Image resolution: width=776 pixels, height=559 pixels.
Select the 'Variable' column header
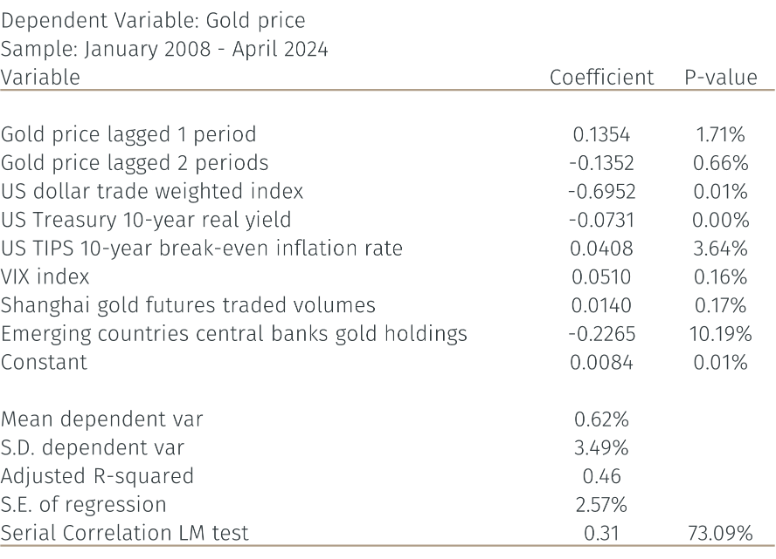tap(40, 77)
